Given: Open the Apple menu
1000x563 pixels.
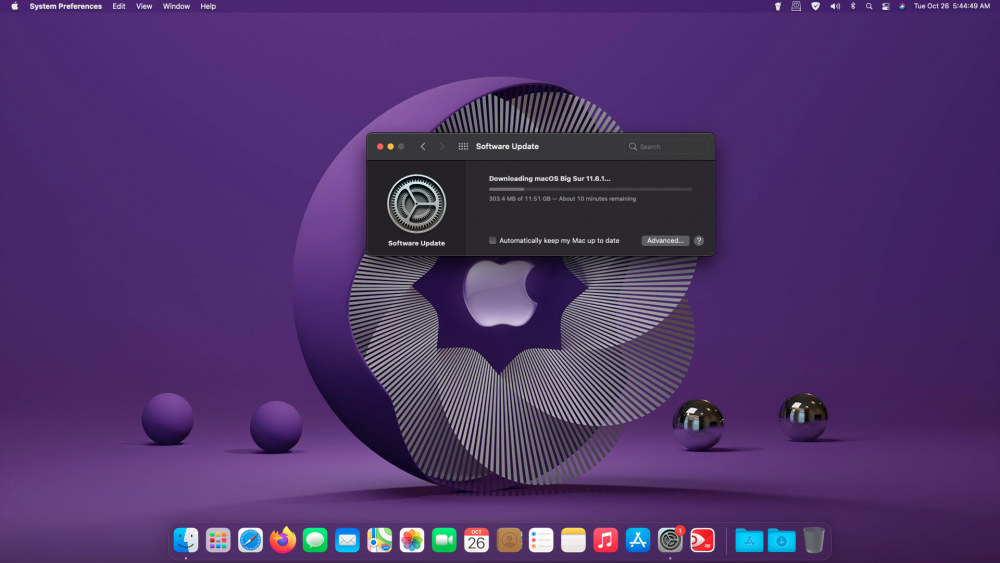Looking at the screenshot, I should pyautogui.click(x=15, y=6).
